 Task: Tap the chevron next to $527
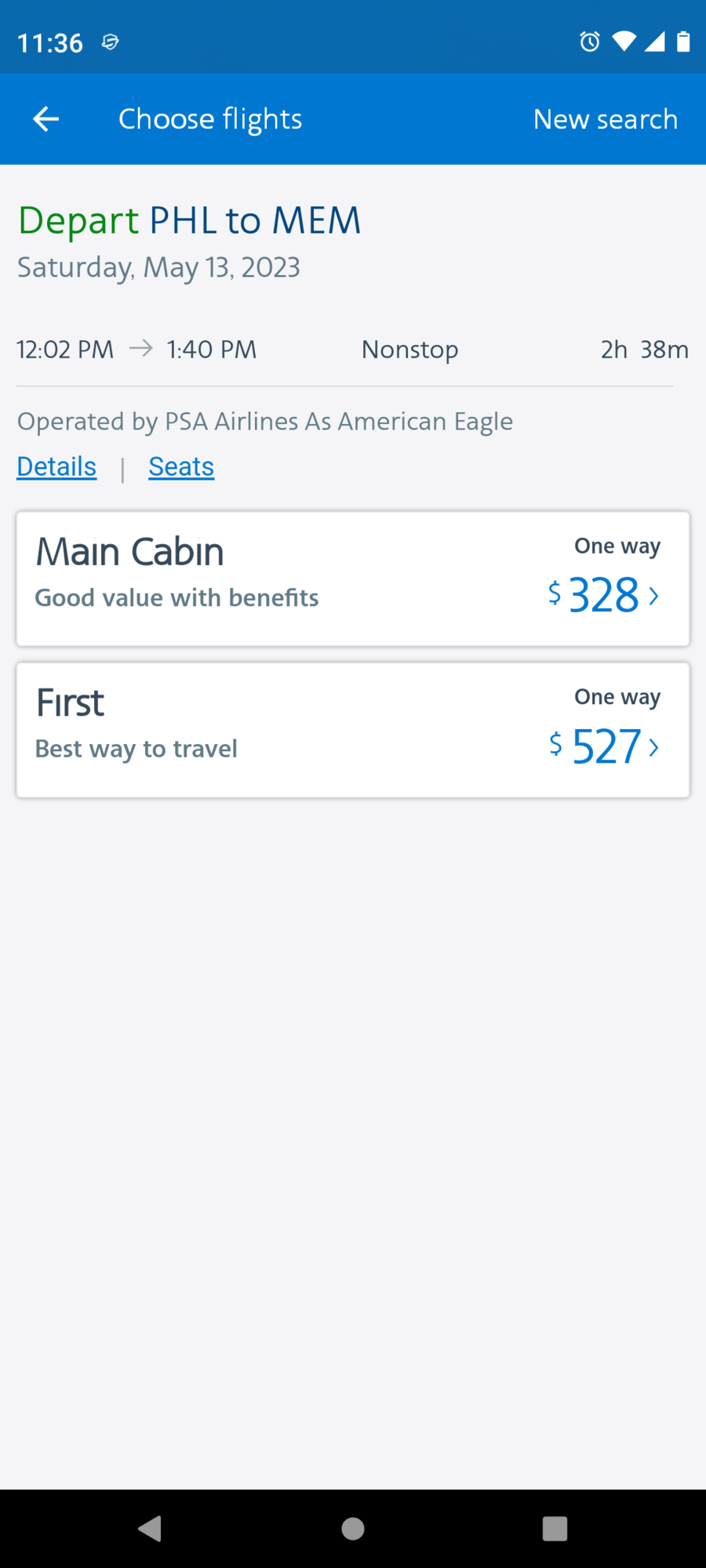(654, 747)
